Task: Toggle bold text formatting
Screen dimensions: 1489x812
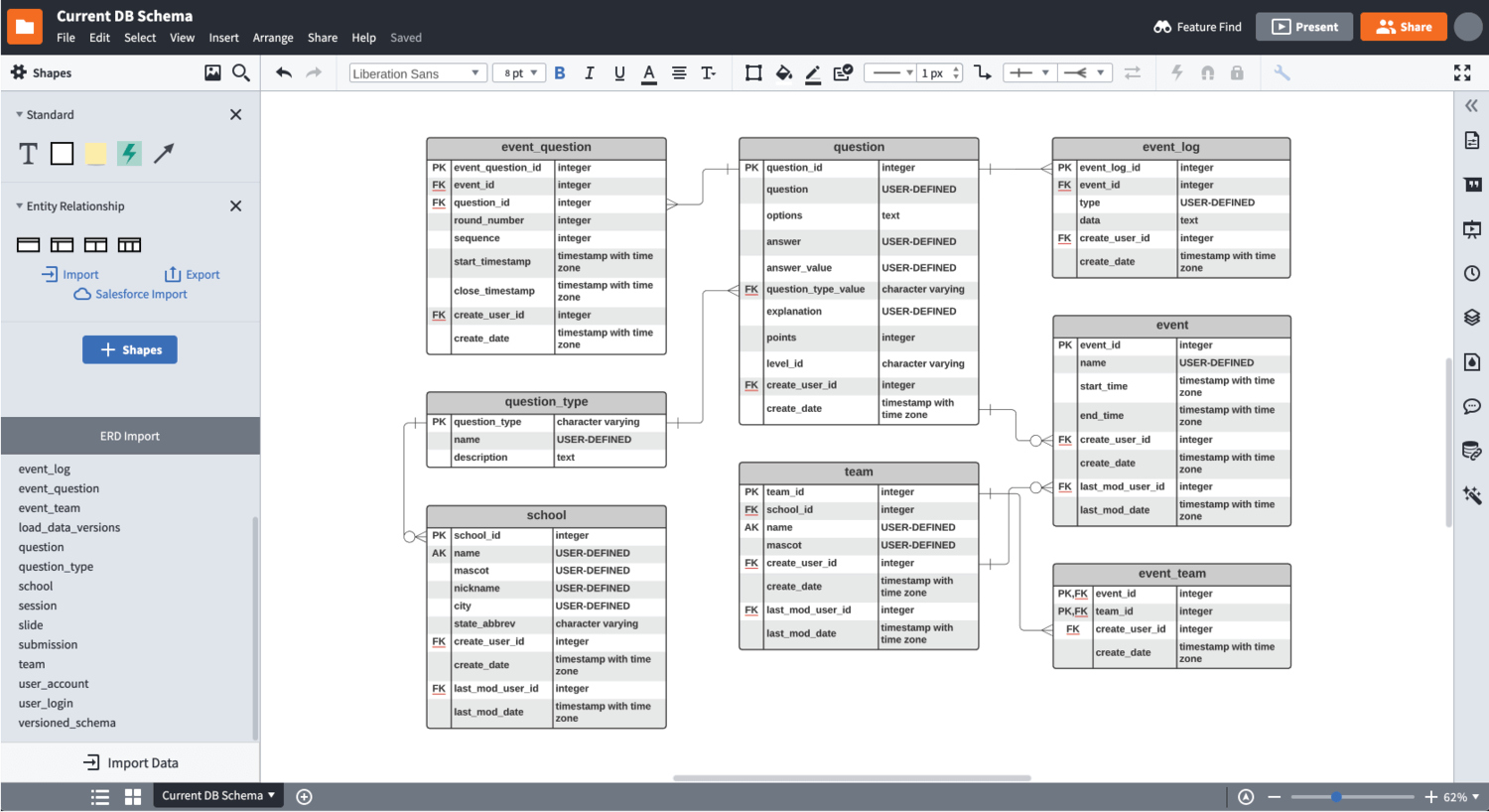Action: click(x=560, y=72)
